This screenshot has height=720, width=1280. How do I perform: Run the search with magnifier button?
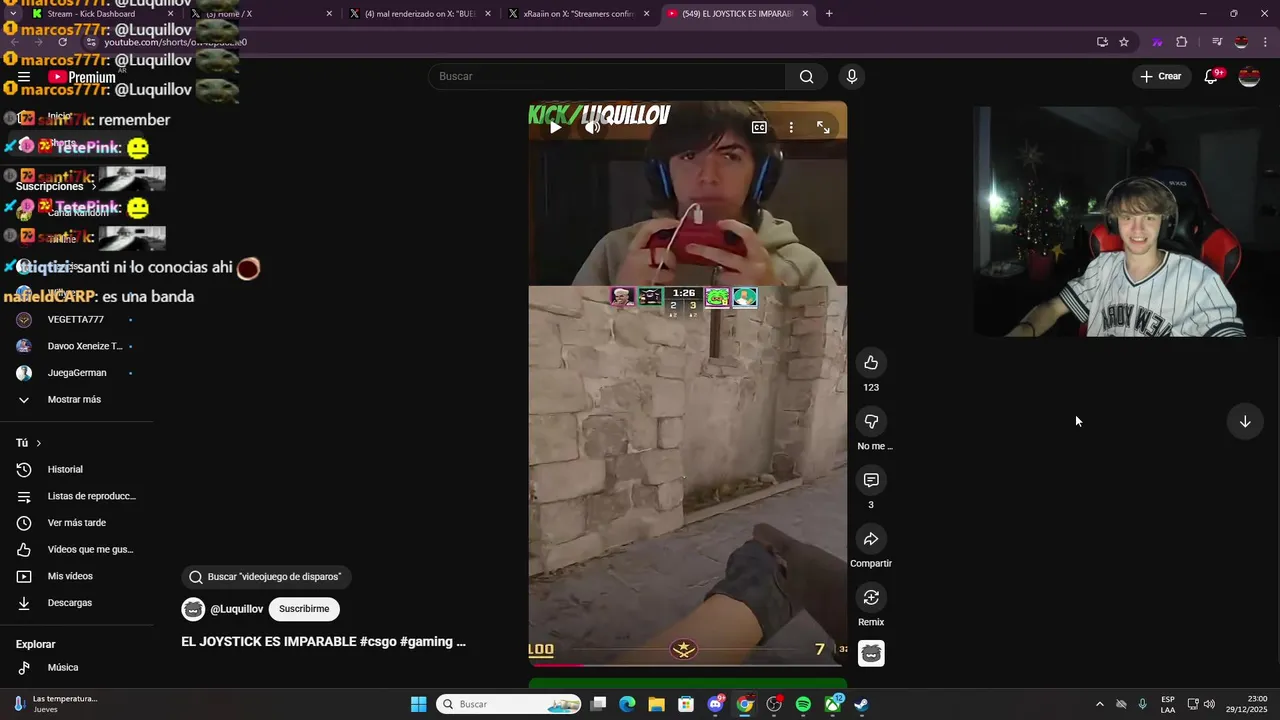pyautogui.click(x=806, y=76)
